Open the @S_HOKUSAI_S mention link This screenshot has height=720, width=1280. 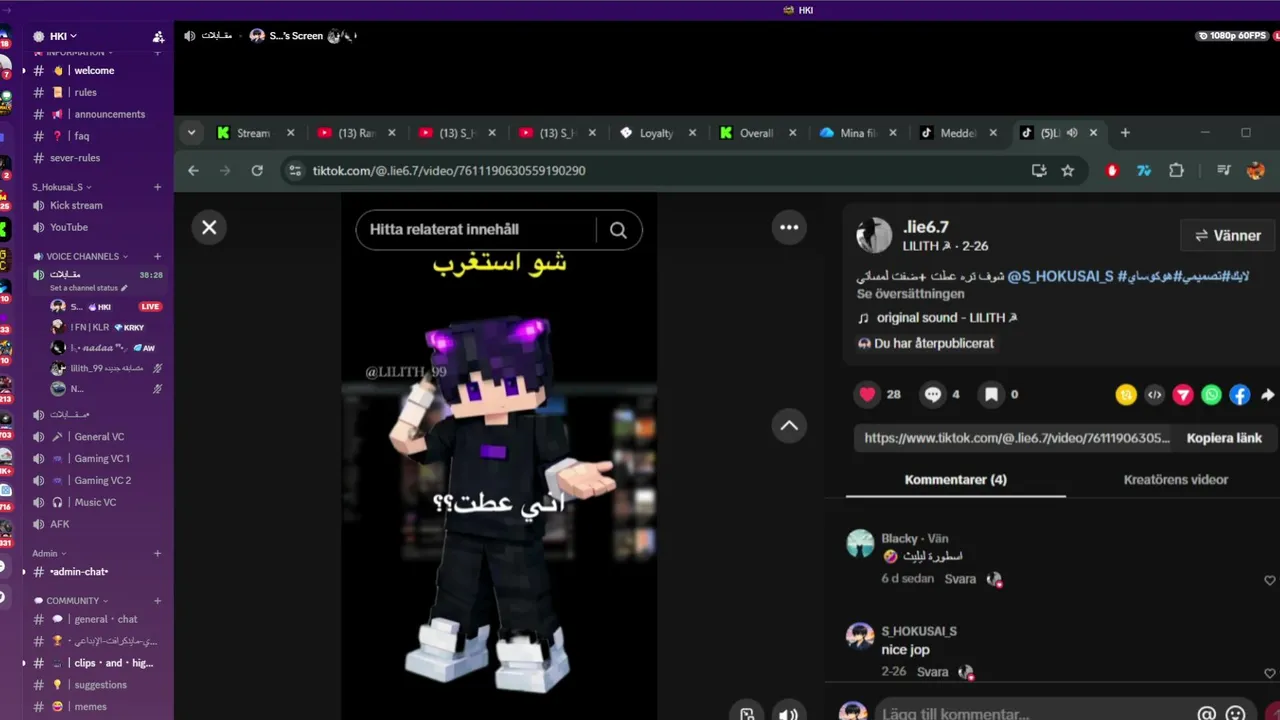(1060, 276)
